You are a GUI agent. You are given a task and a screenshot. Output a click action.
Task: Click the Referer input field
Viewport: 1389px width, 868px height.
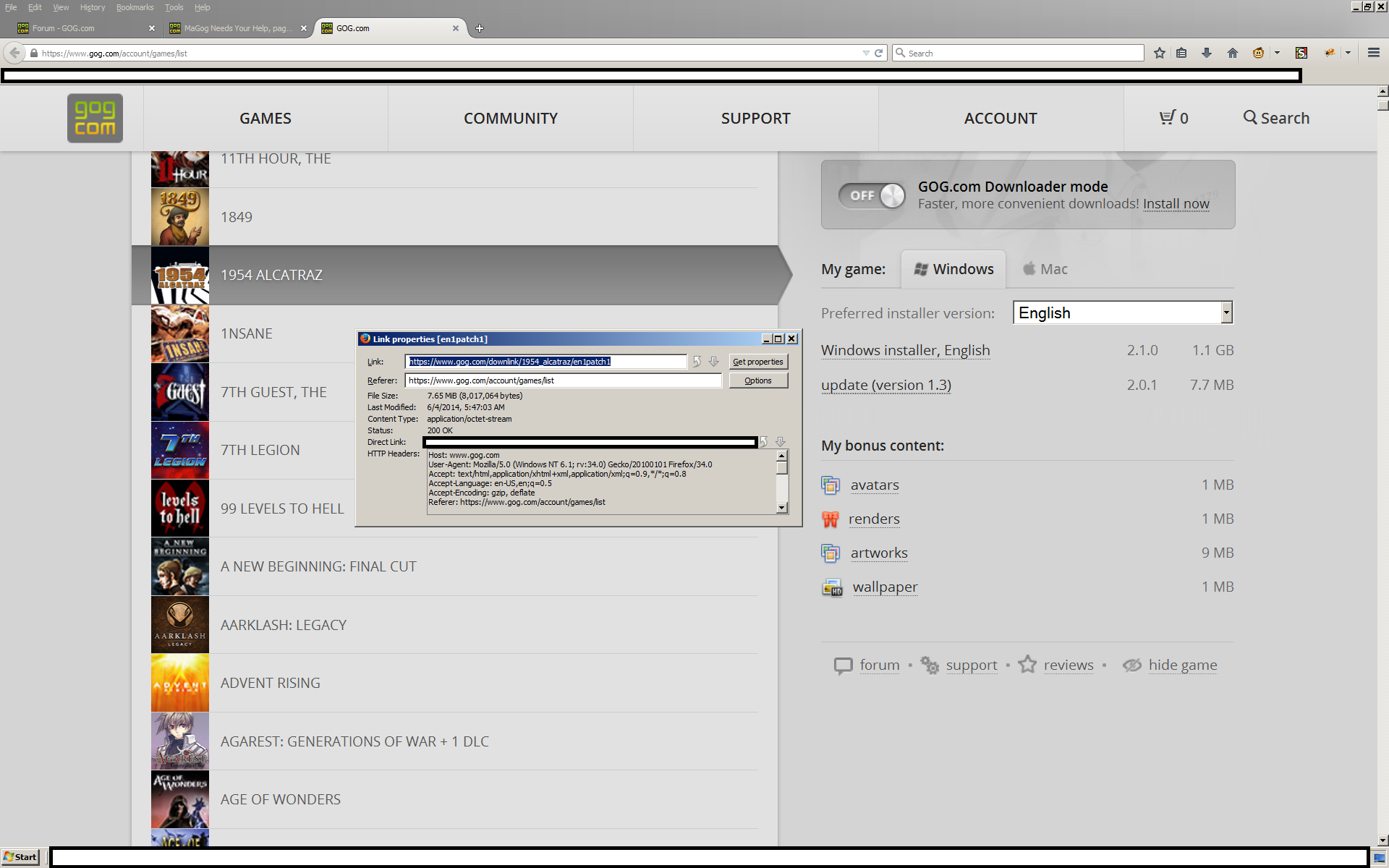pyautogui.click(x=563, y=380)
